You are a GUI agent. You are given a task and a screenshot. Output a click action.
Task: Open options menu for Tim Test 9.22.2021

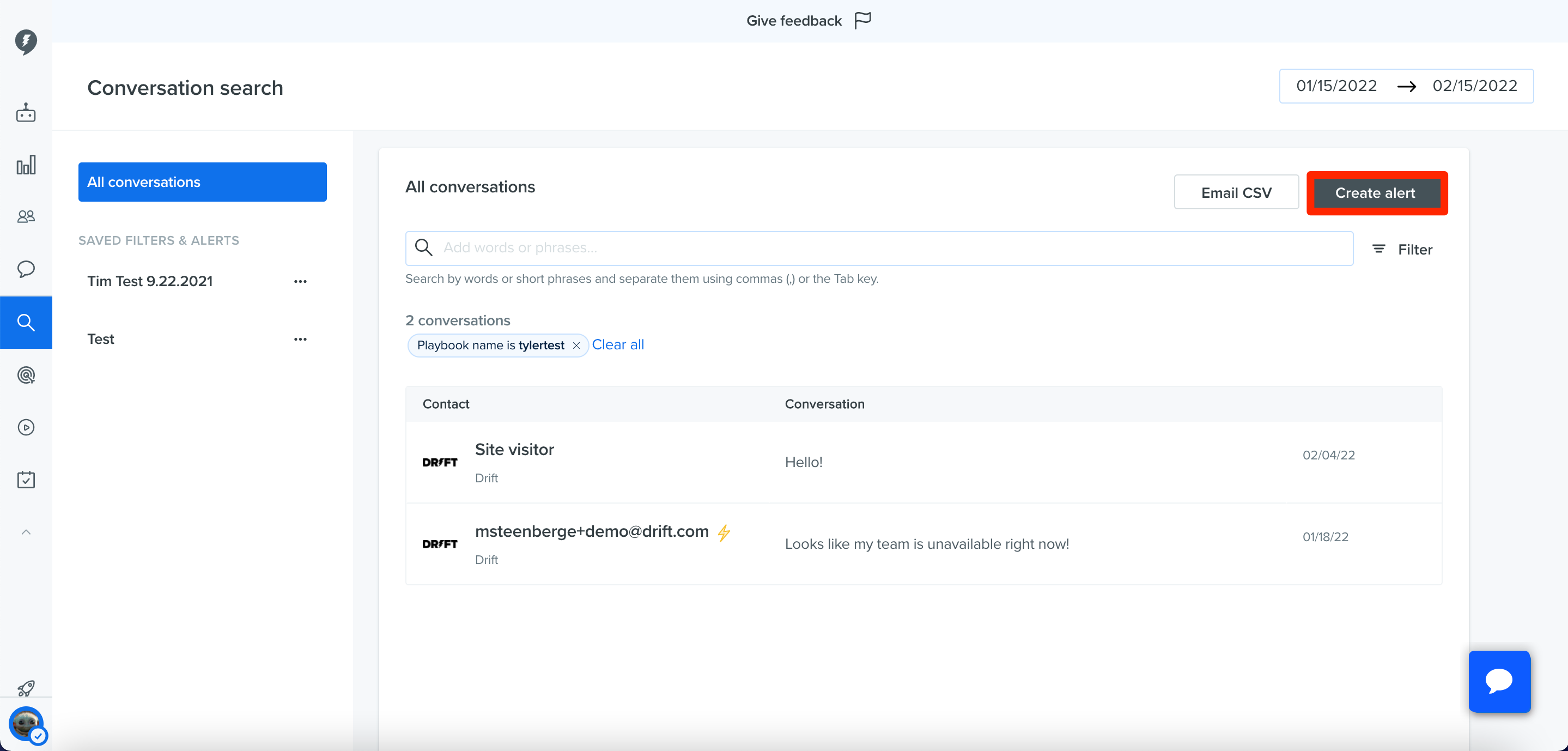pos(300,281)
